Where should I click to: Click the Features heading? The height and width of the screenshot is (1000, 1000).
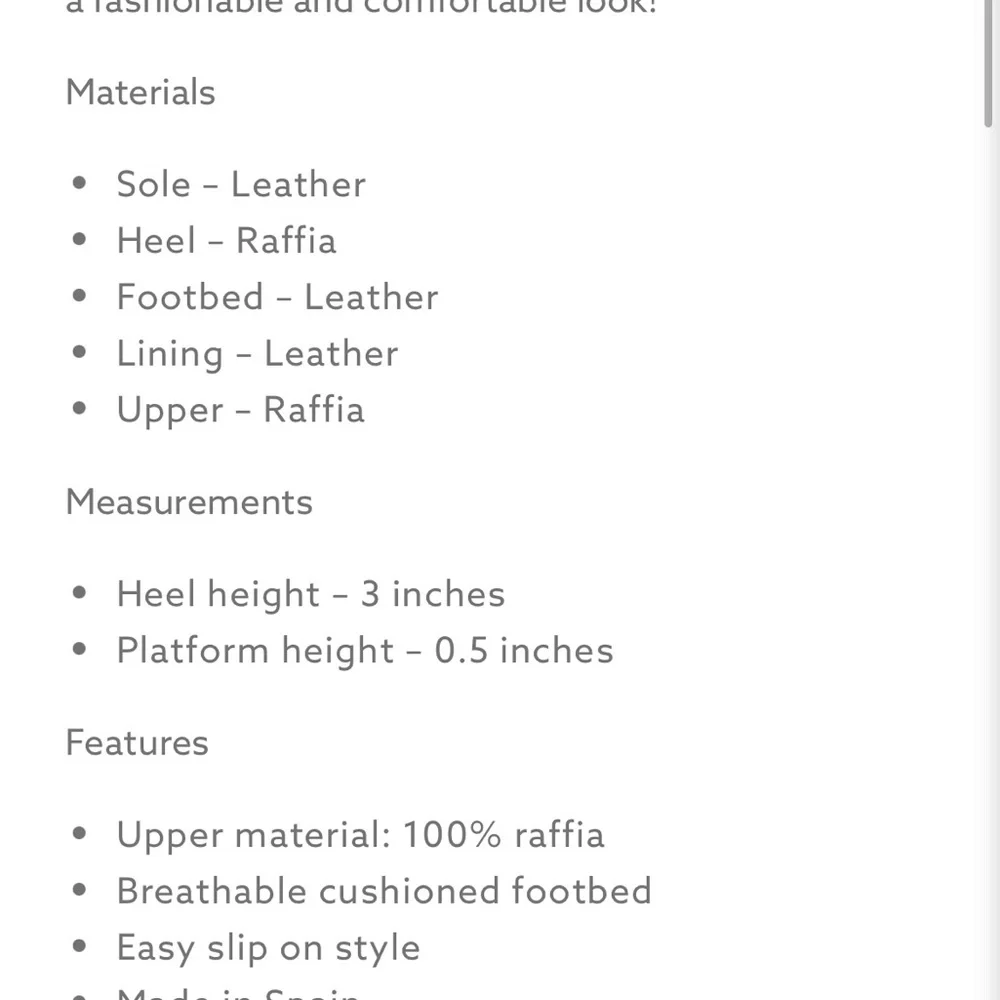coord(137,742)
